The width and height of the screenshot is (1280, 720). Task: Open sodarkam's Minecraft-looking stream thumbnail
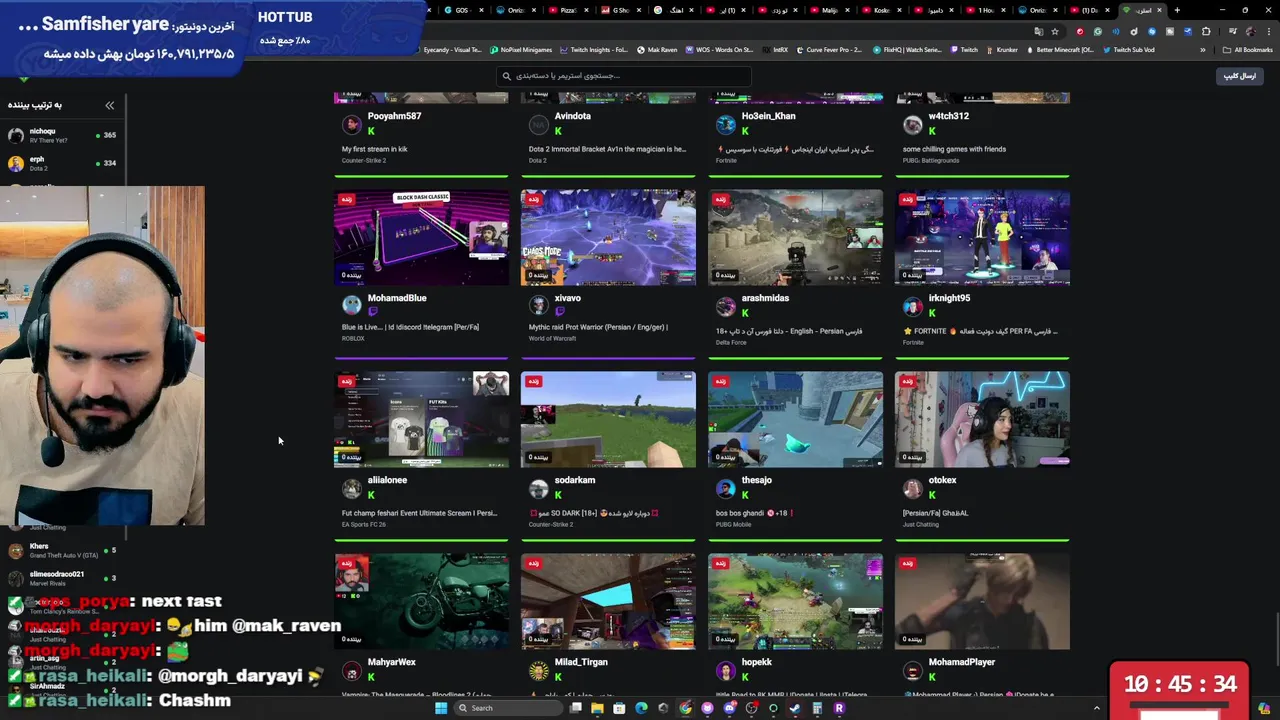(608, 419)
